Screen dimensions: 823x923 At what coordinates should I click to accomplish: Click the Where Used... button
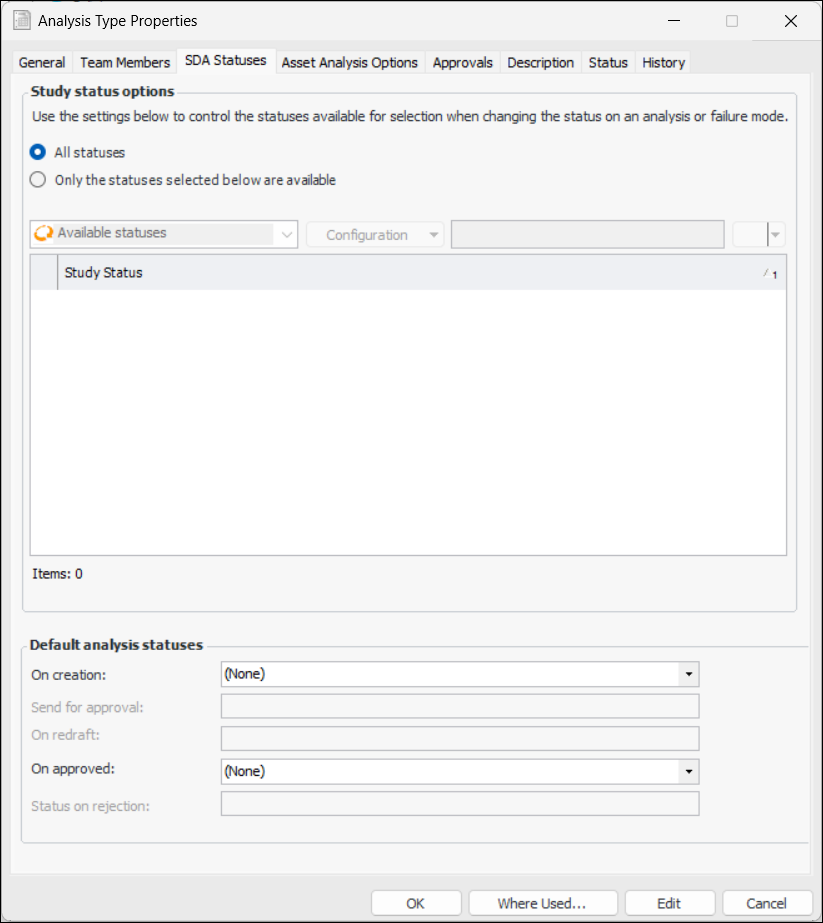tap(542, 904)
